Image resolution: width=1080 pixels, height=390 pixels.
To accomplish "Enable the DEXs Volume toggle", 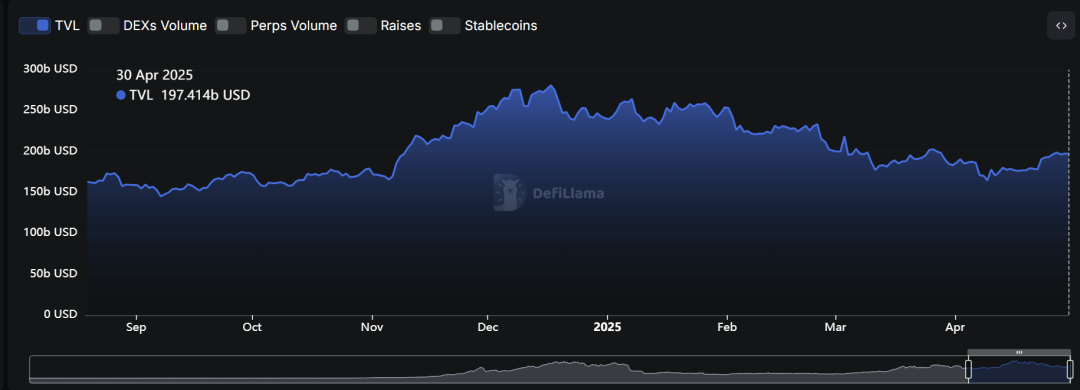I will pos(103,25).
